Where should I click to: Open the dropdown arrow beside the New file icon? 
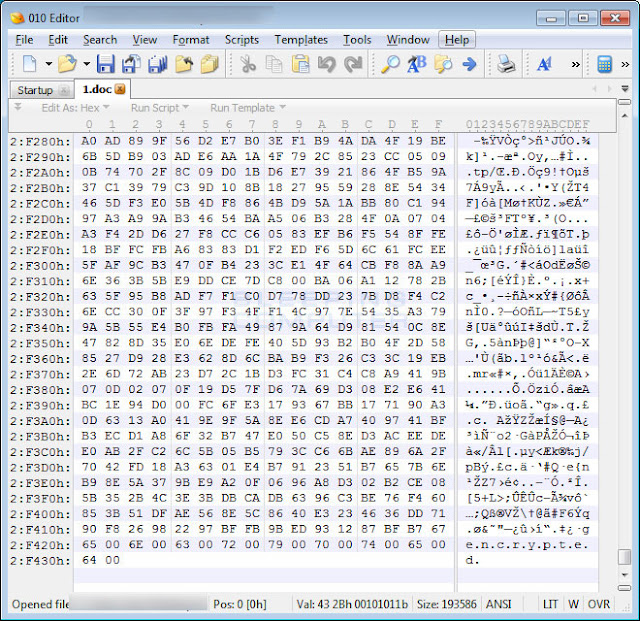click(49, 64)
